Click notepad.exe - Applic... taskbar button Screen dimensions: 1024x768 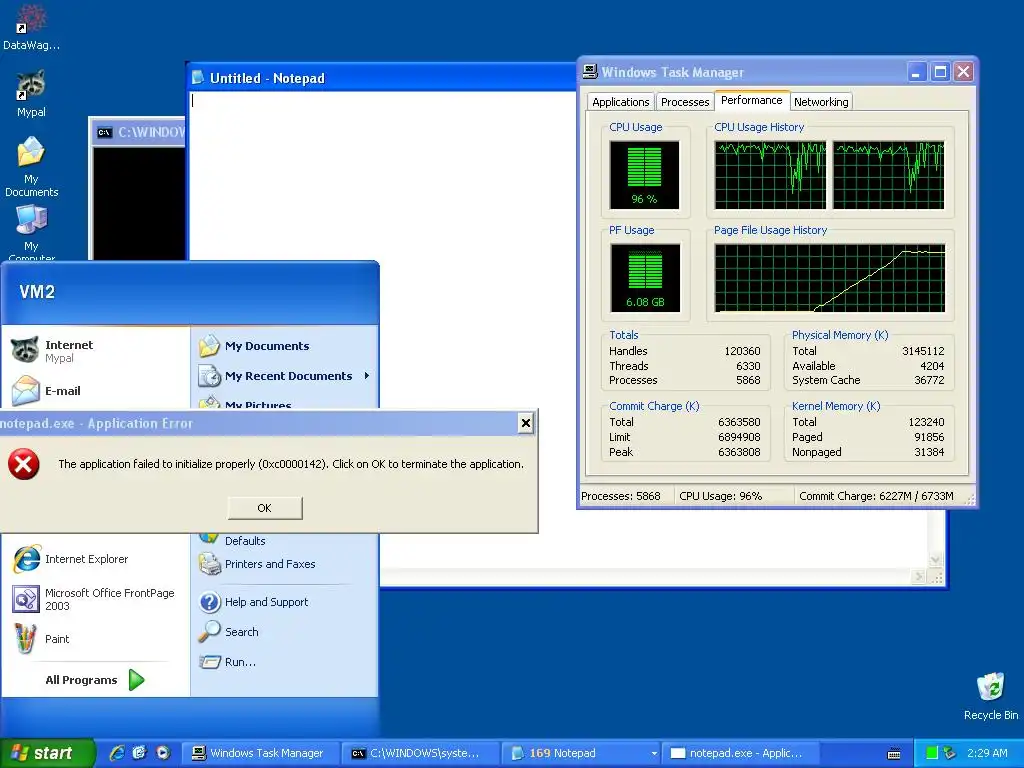coord(741,753)
